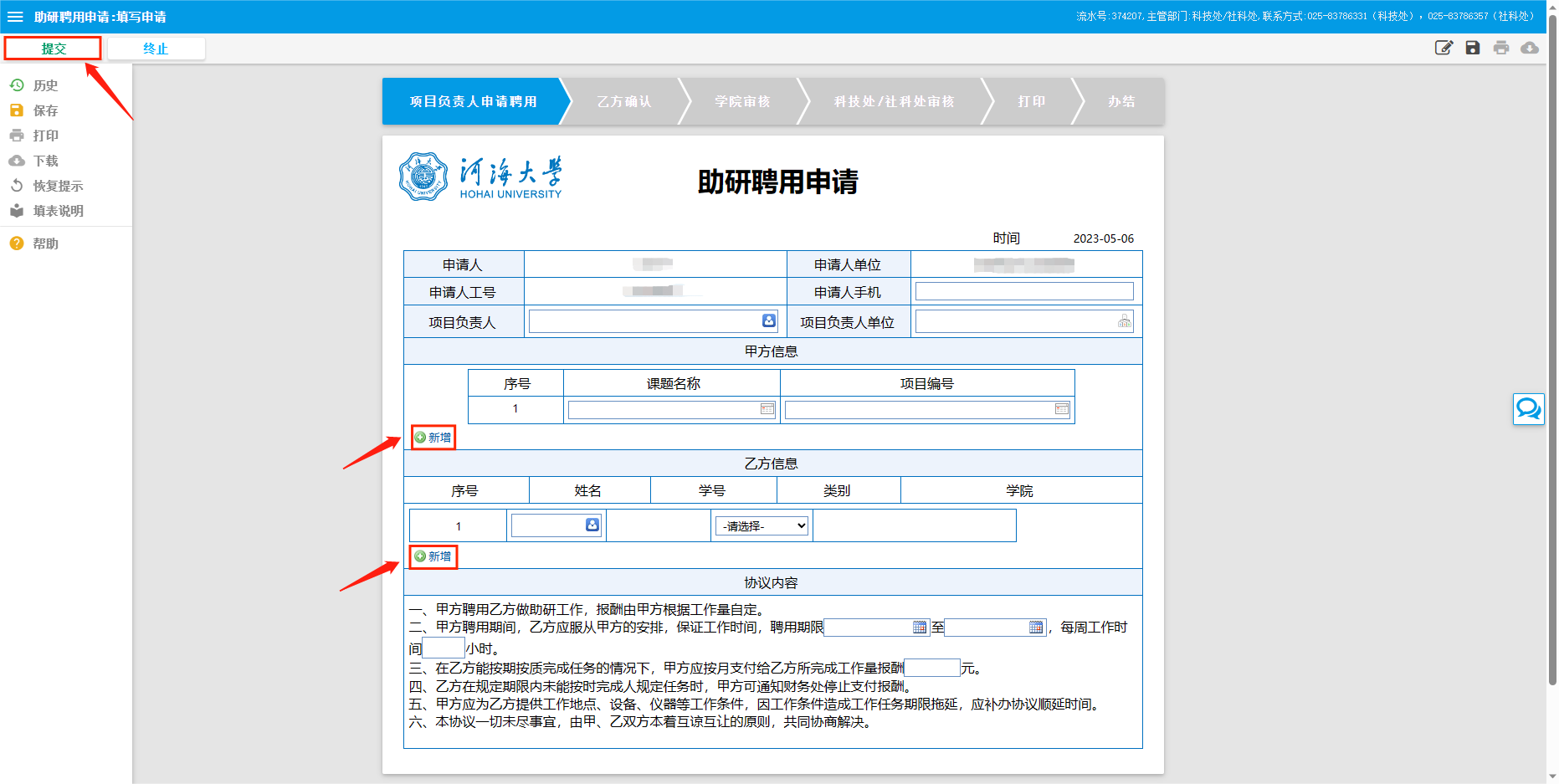Image resolution: width=1559 pixels, height=784 pixels.
Task: Click the 课题名称 input field
Action: [672, 409]
